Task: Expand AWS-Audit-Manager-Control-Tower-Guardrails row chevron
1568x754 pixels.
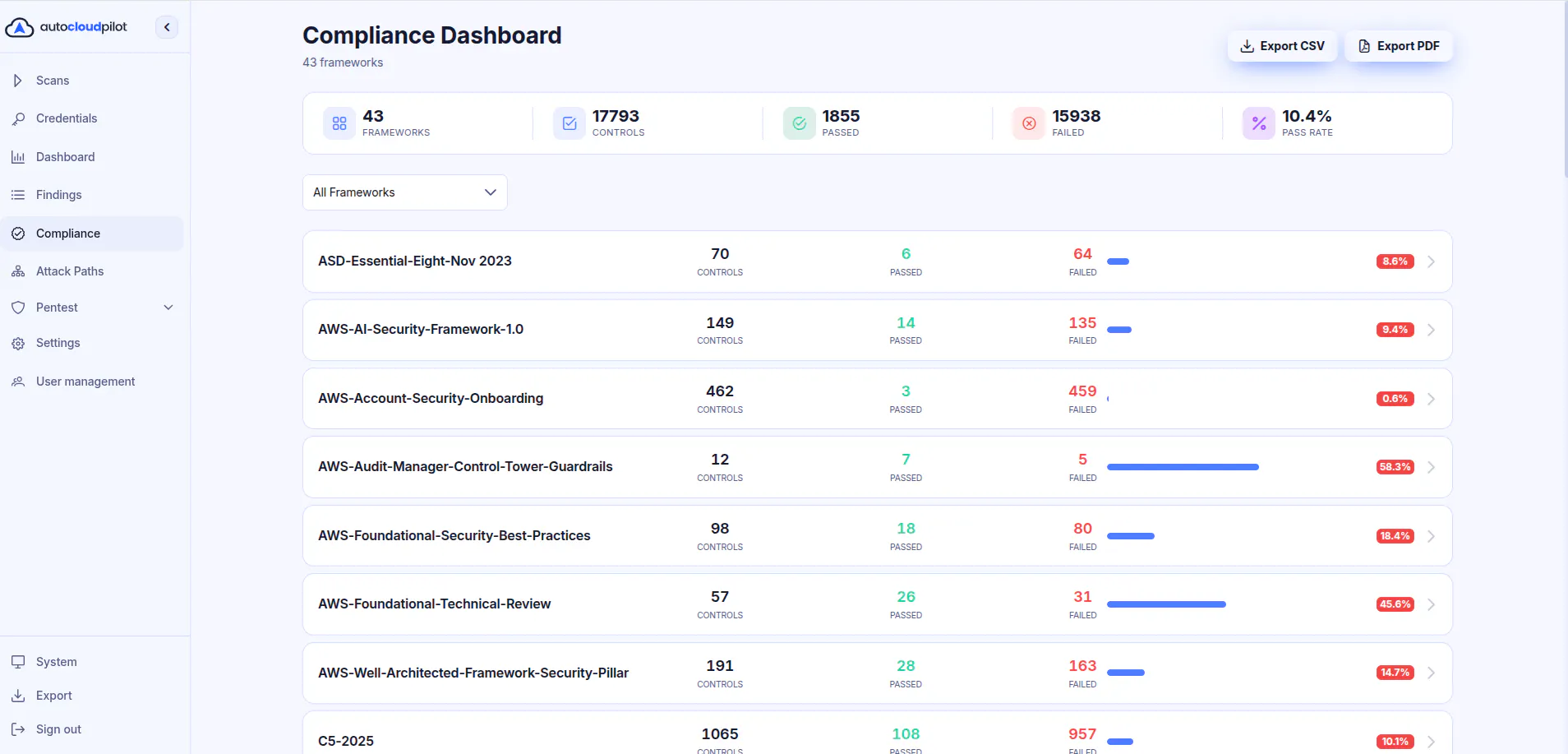Action: pyautogui.click(x=1431, y=467)
